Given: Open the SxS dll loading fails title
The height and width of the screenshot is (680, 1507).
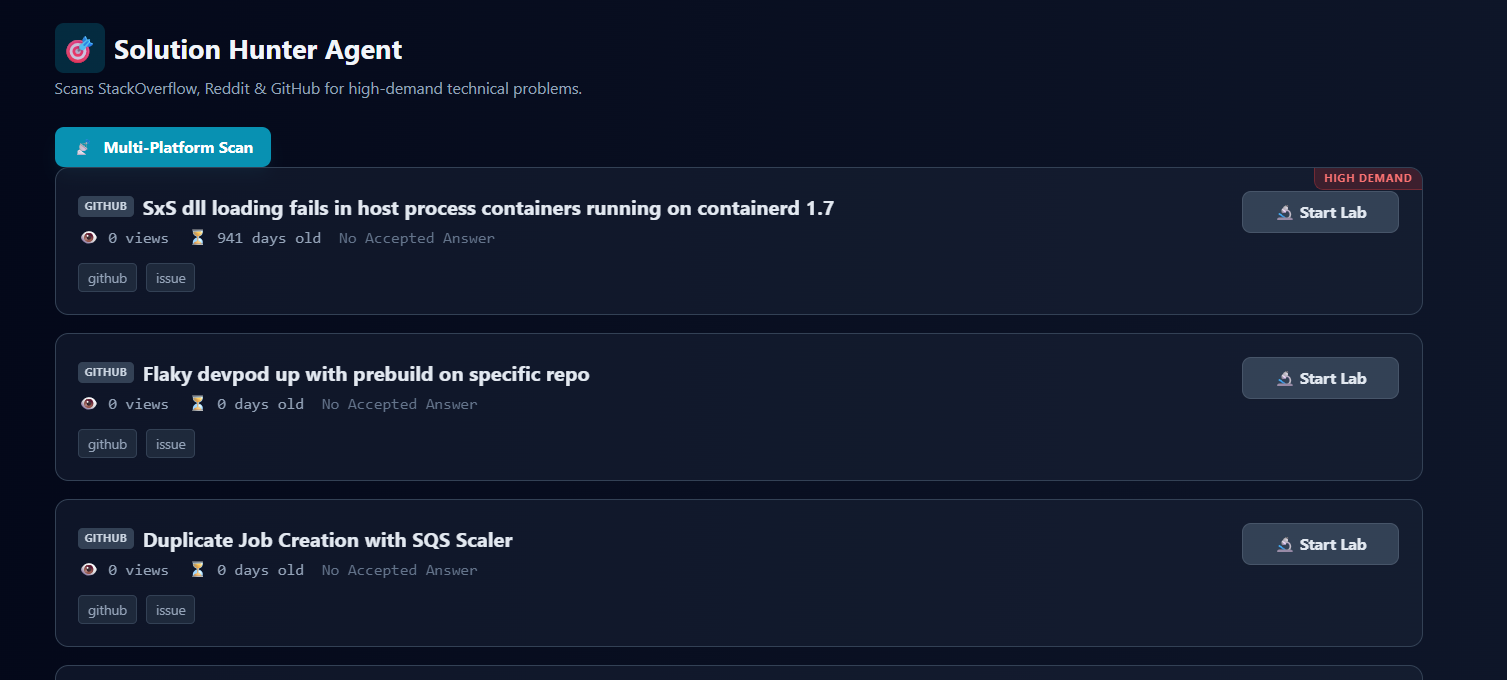Looking at the screenshot, I should pyautogui.click(x=488, y=209).
